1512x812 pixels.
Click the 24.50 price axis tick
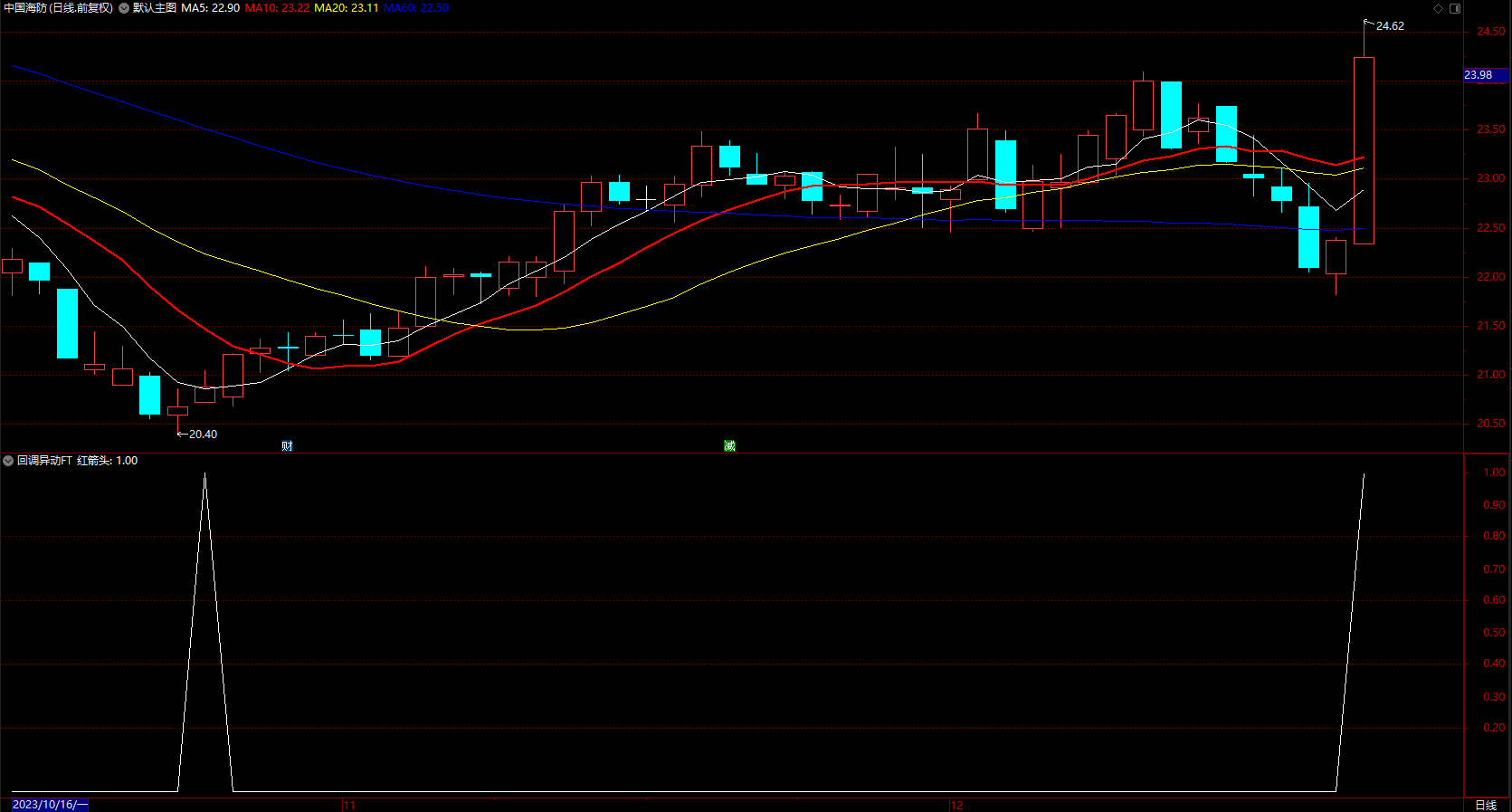pos(1491,32)
